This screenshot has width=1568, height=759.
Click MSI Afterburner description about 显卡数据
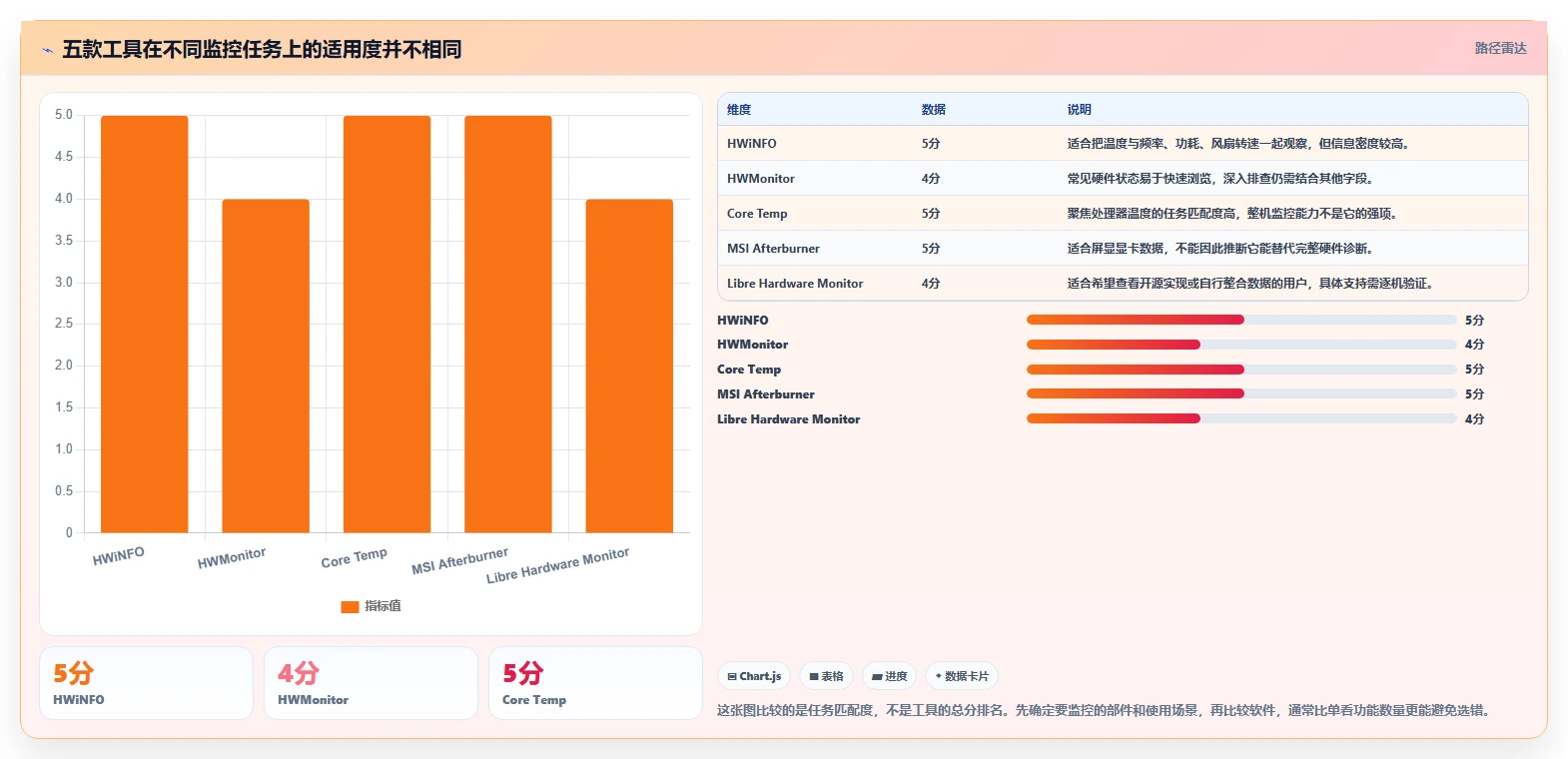pos(1220,249)
